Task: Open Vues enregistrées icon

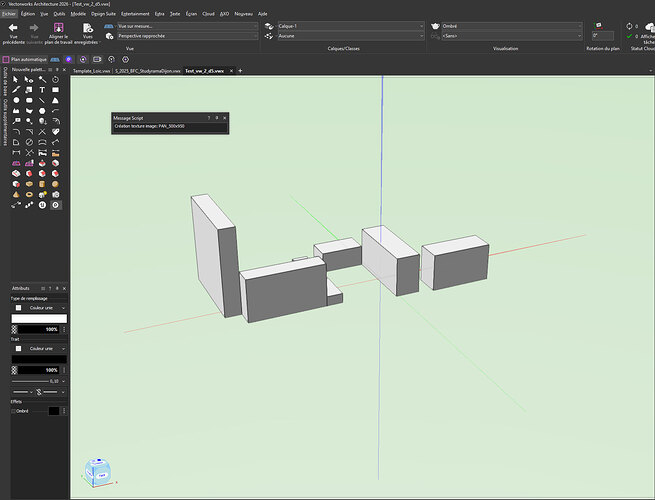Action: (87, 28)
